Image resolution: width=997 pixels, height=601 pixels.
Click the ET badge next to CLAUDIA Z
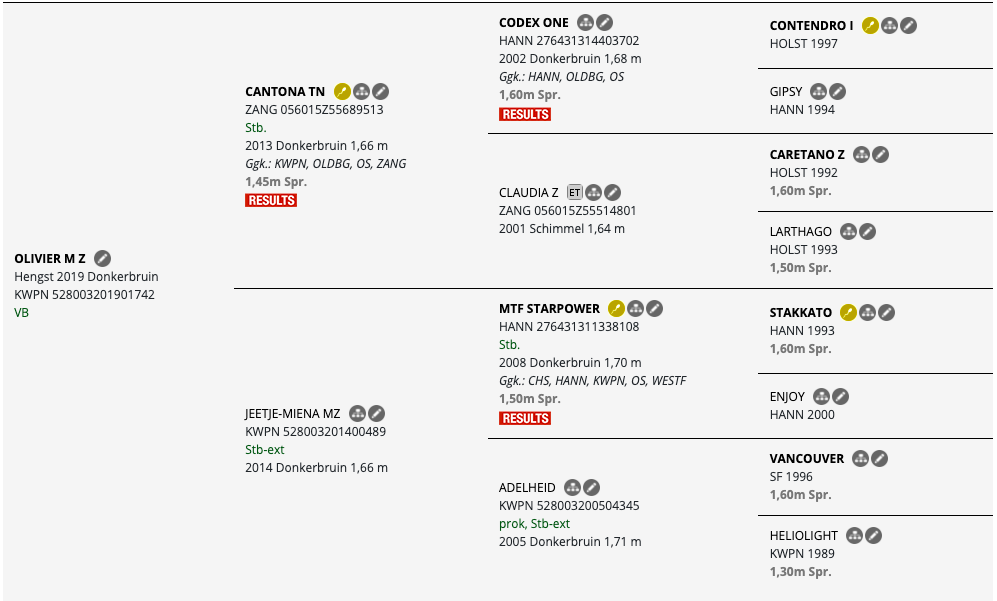pyautogui.click(x=575, y=192)
